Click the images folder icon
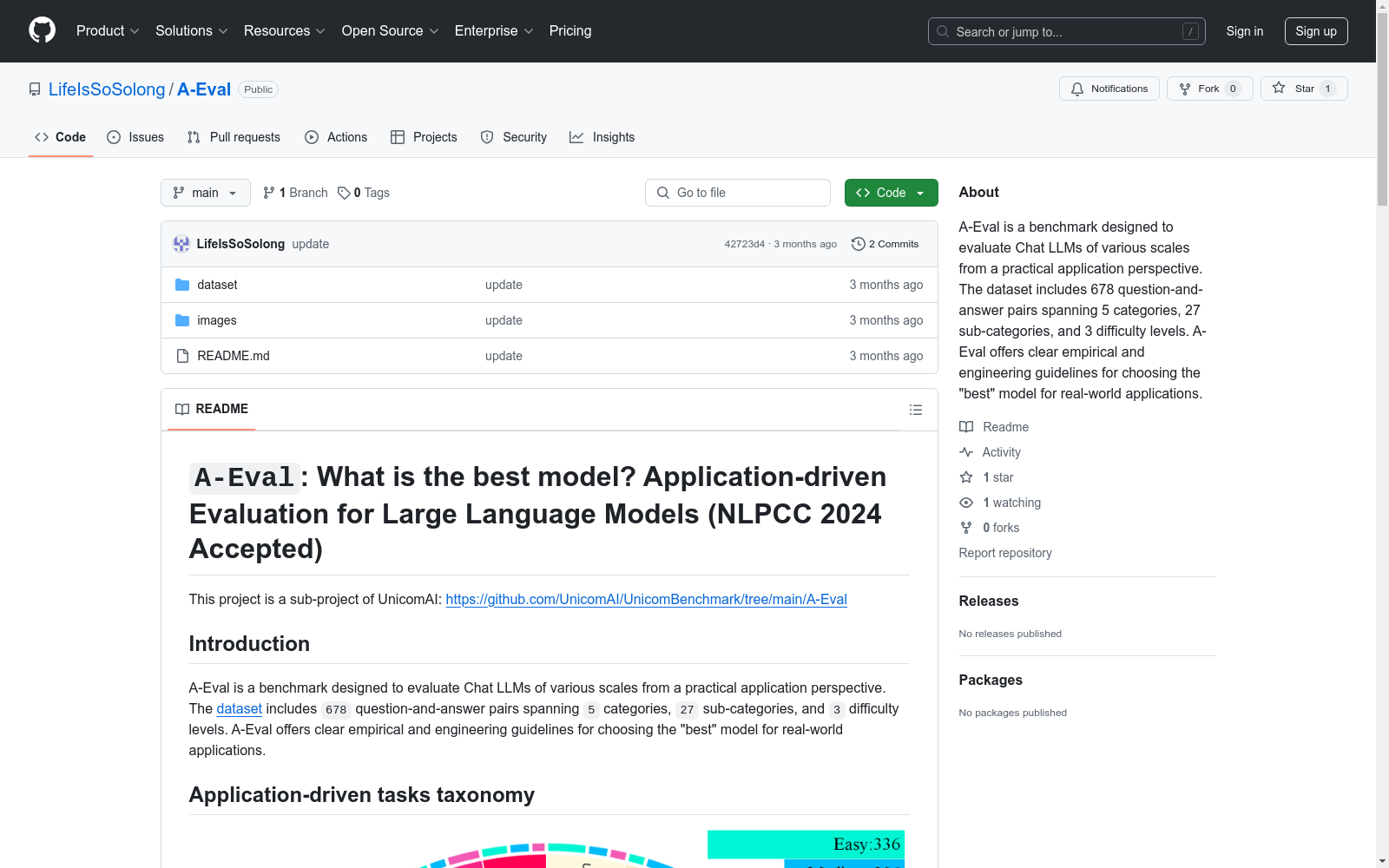This screenshot has width=1389, height=868. click(x=182, y=320)
